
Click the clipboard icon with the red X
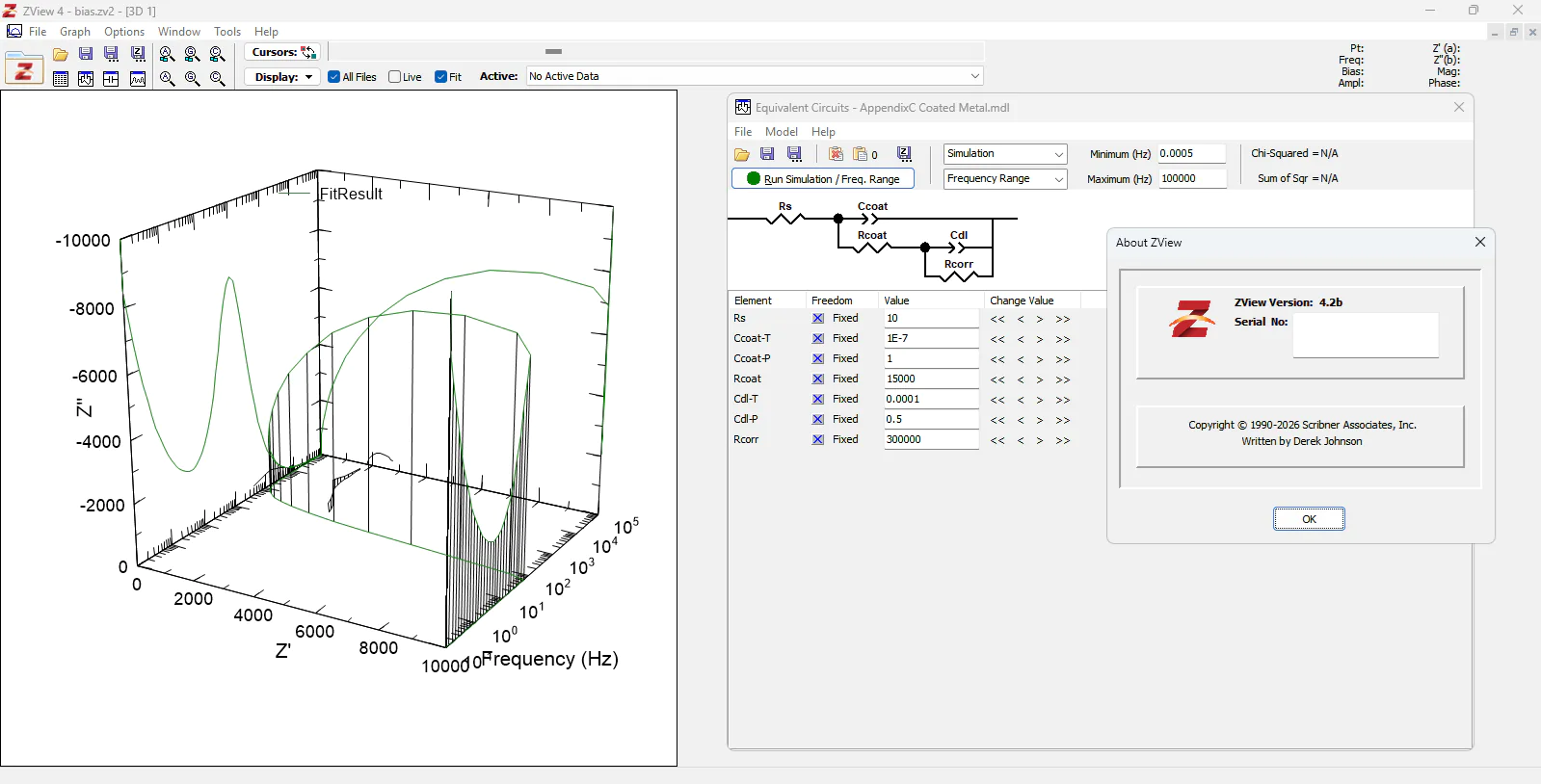(x=836, y=154)
